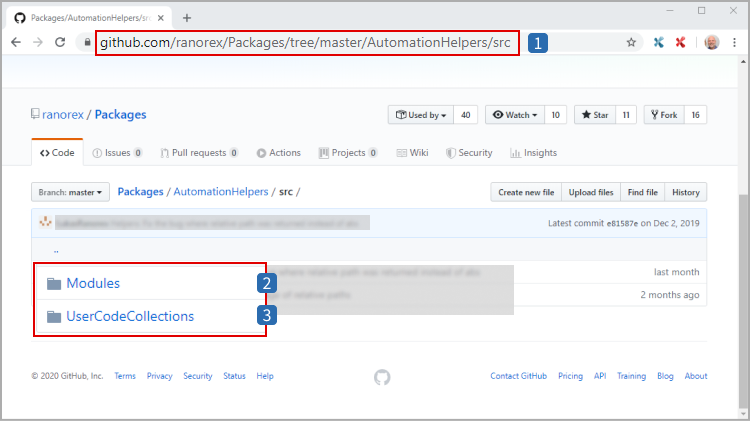Star the ranorex Packages repository
Image resolution: width=750 pixels, height=421 pixels.
pos(595,115)
